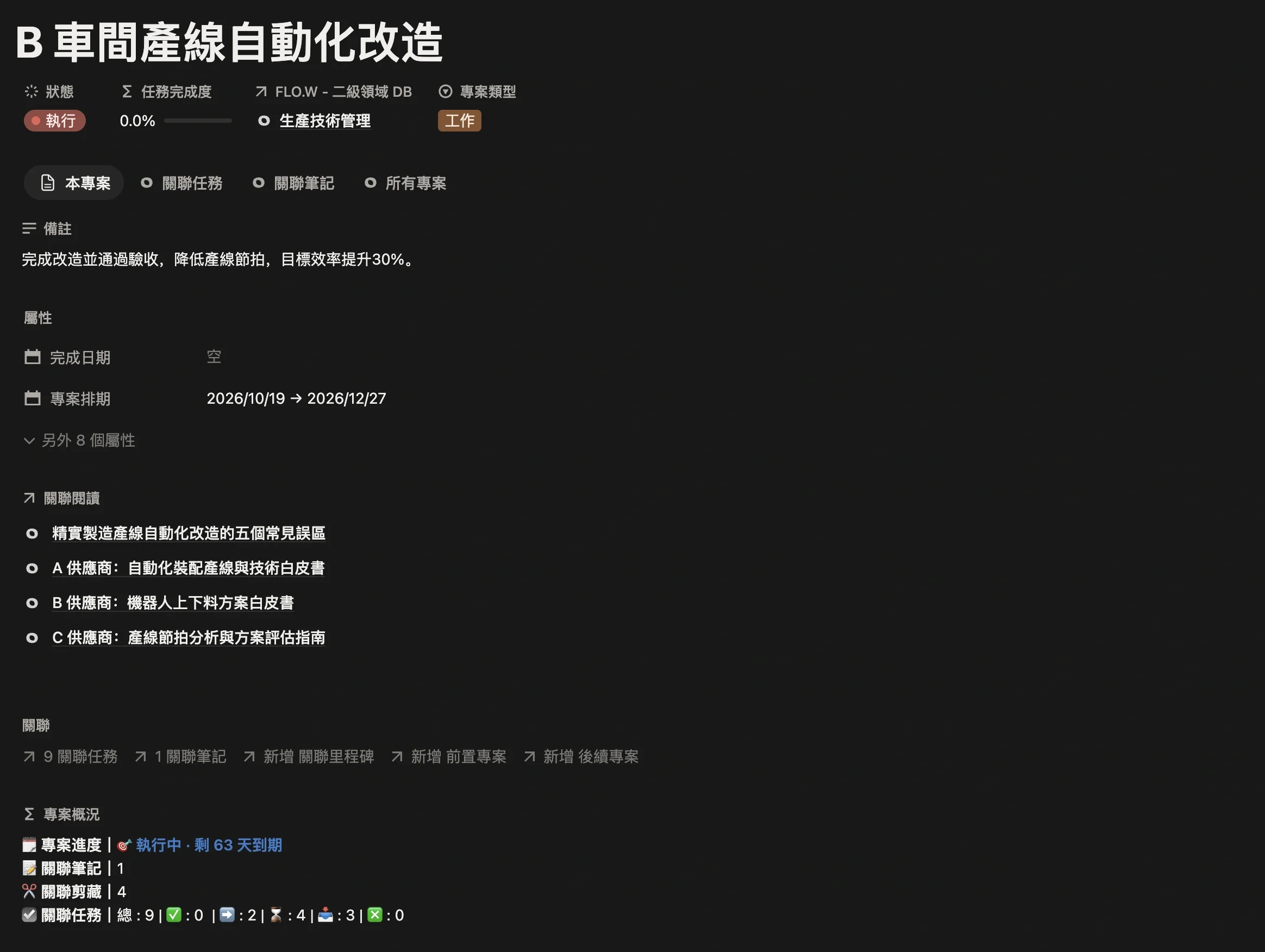1265x952 pixels.
Task: Open the 工作 project type dropdown
Action: [460, 121]
